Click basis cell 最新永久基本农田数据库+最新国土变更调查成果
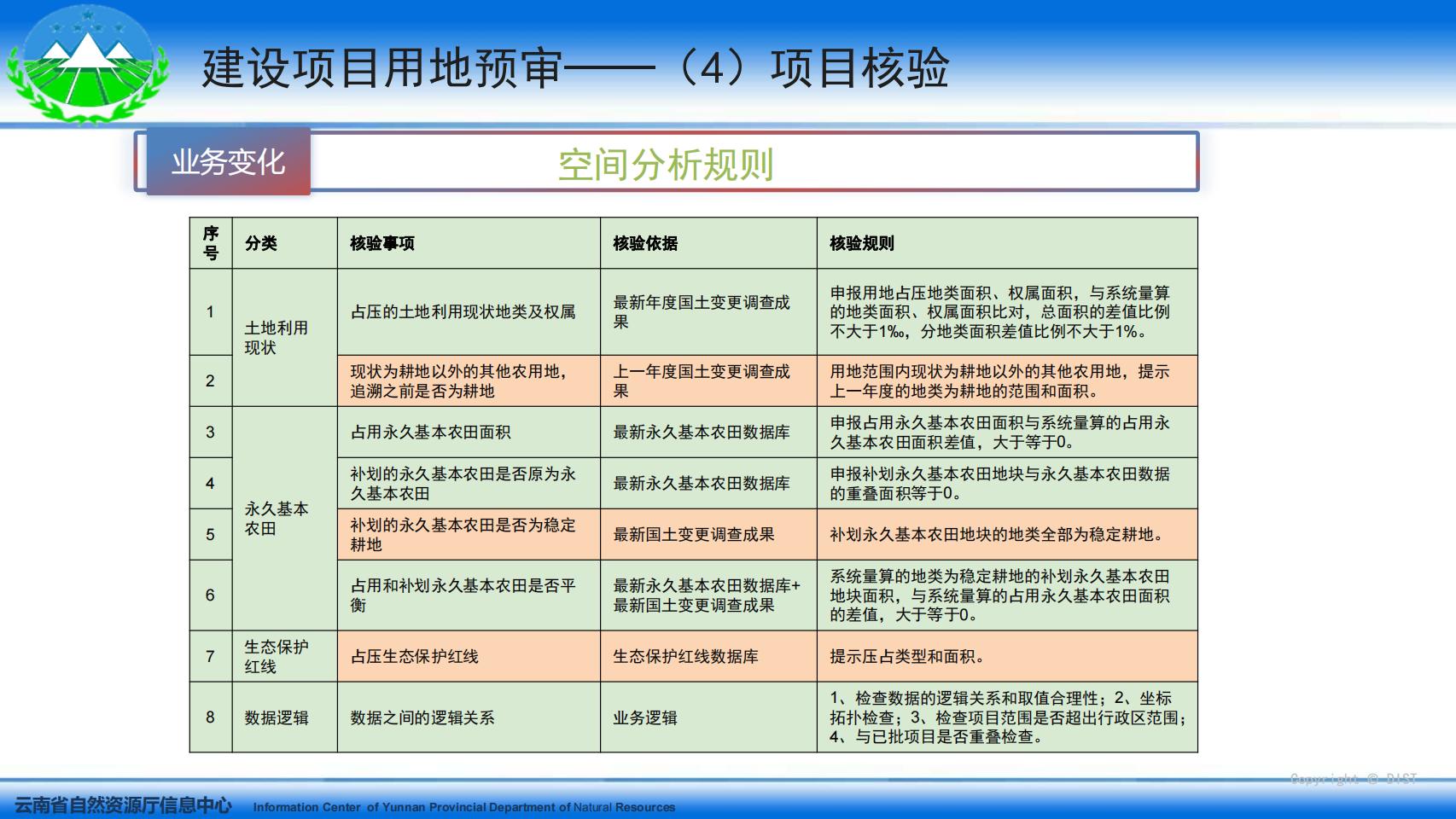This screenshot has height=819, width=1456. click(708, 595)
